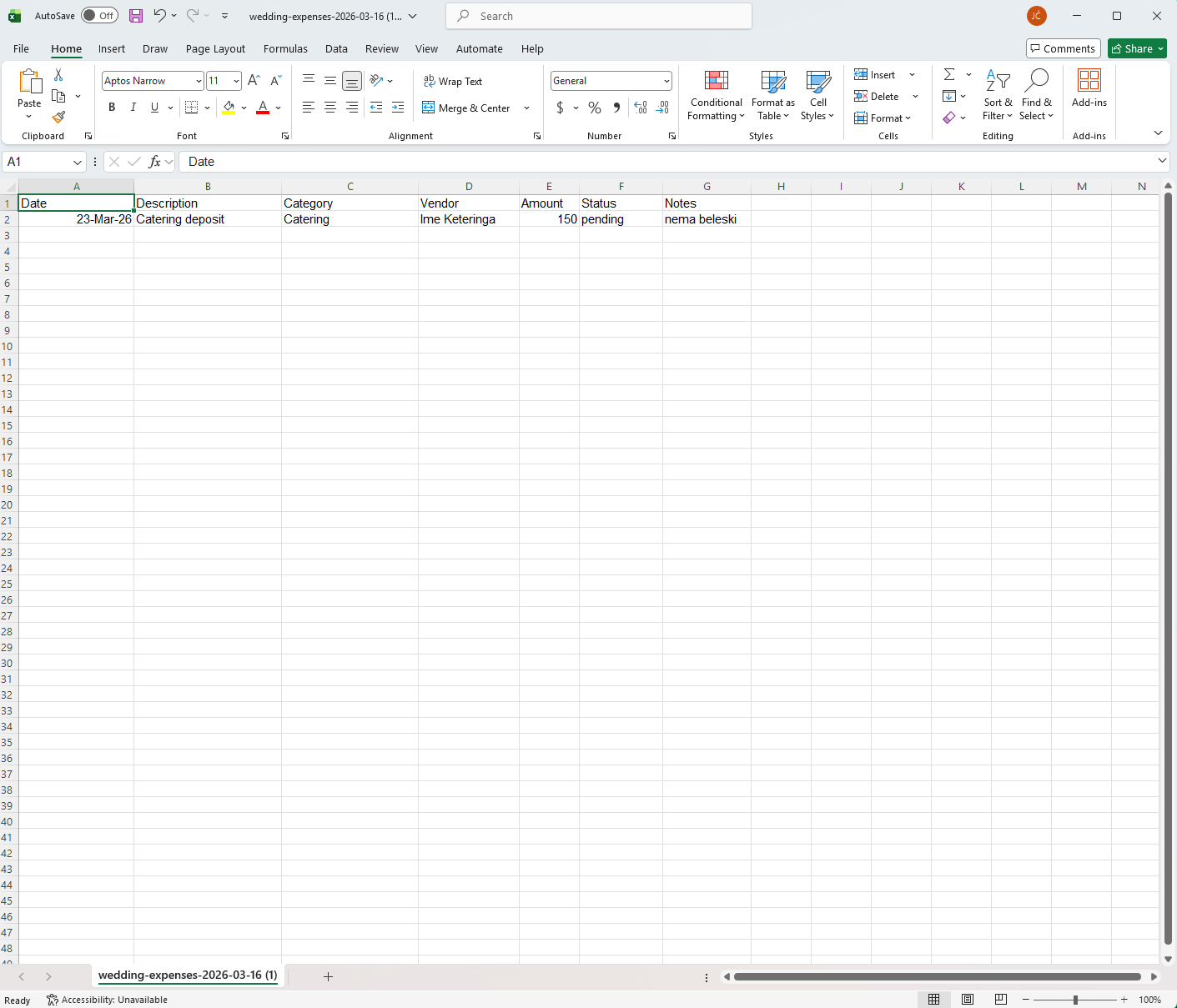The width and height of the screenshot is (1177, 1008).
Task: Open Conditional Formatting
Action: coord(716,96)
